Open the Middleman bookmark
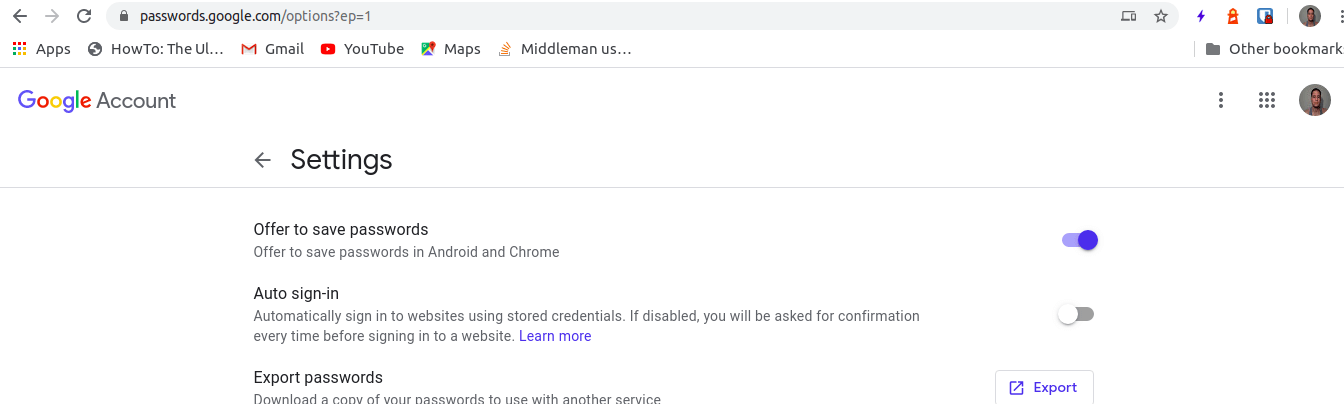 point(564,49)
